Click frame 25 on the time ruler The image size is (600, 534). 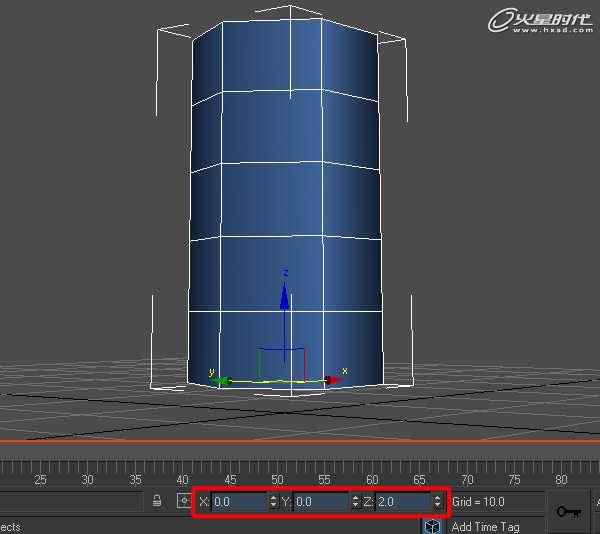(x=41, y=479)
